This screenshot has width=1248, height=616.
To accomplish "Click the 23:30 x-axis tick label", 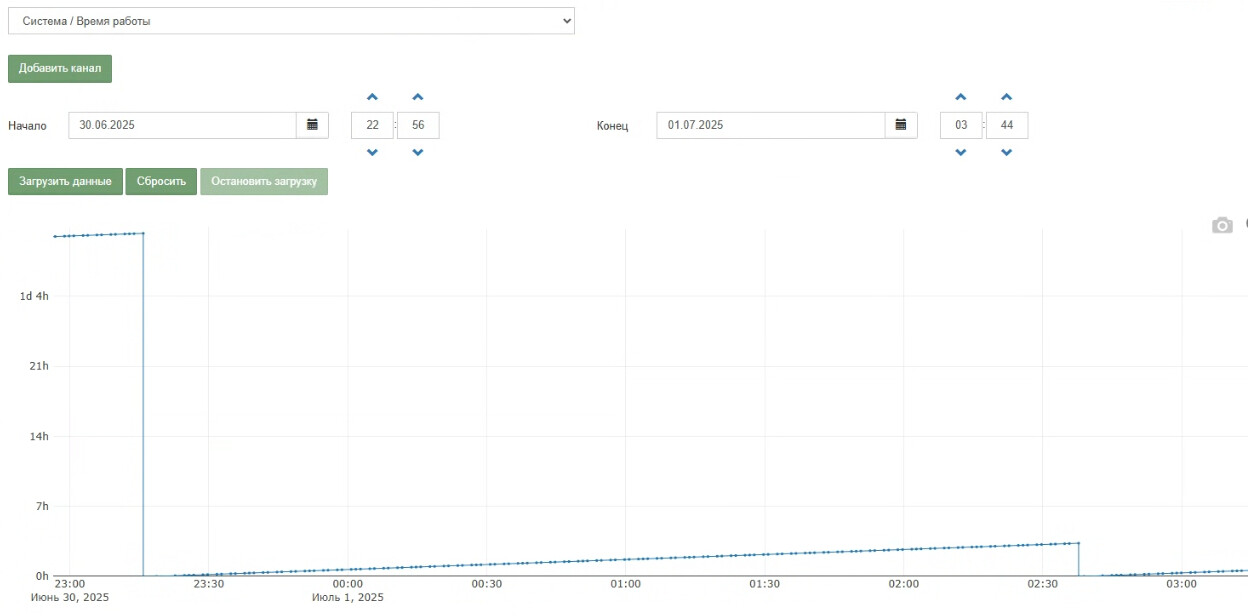I will (x=208, y=583).
